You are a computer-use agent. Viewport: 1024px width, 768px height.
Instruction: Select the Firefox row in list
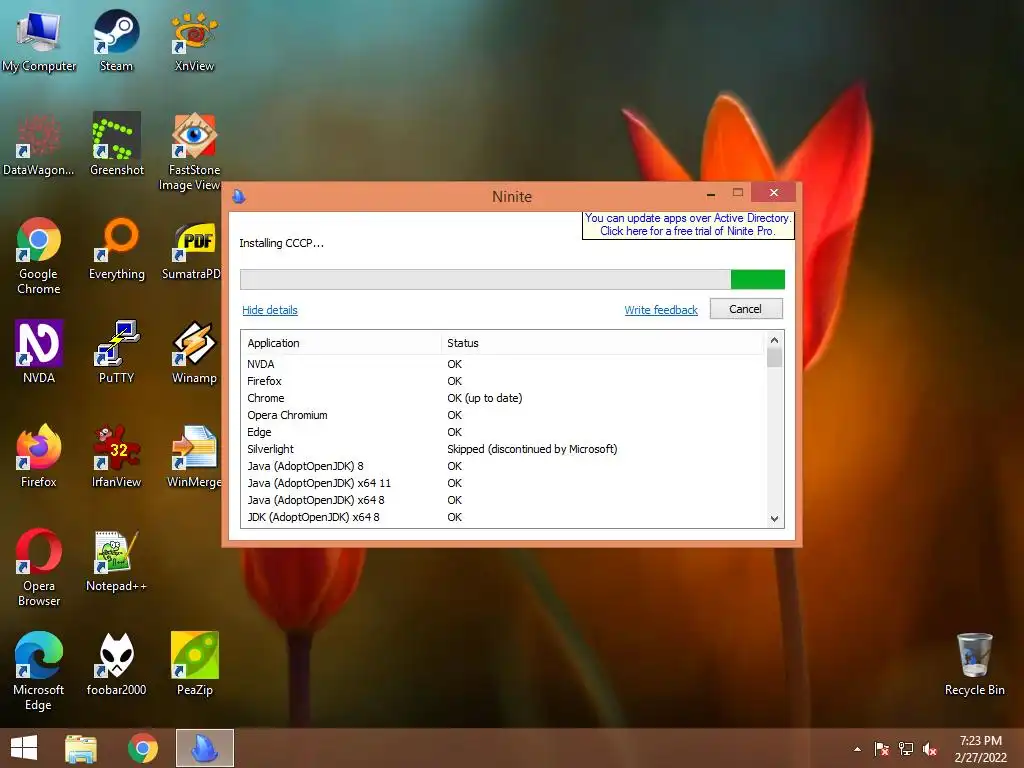(x=503, y=381)
